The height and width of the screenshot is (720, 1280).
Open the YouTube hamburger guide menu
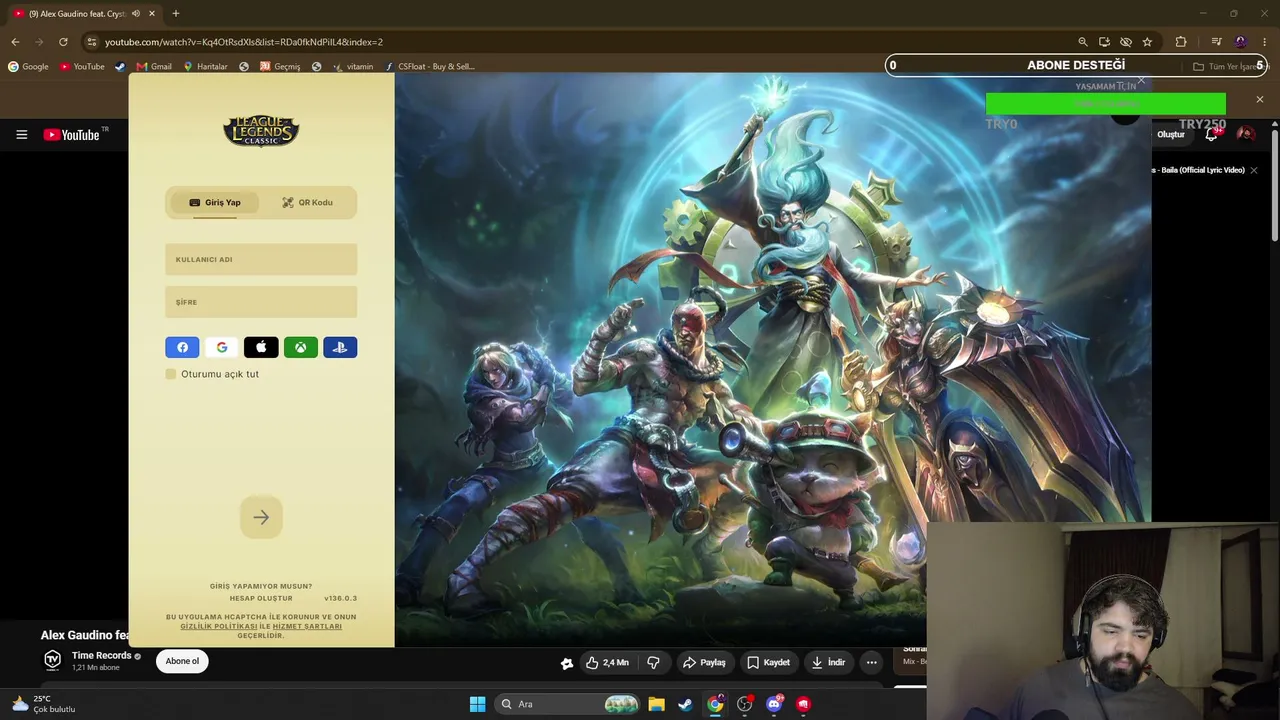point(21,134)
